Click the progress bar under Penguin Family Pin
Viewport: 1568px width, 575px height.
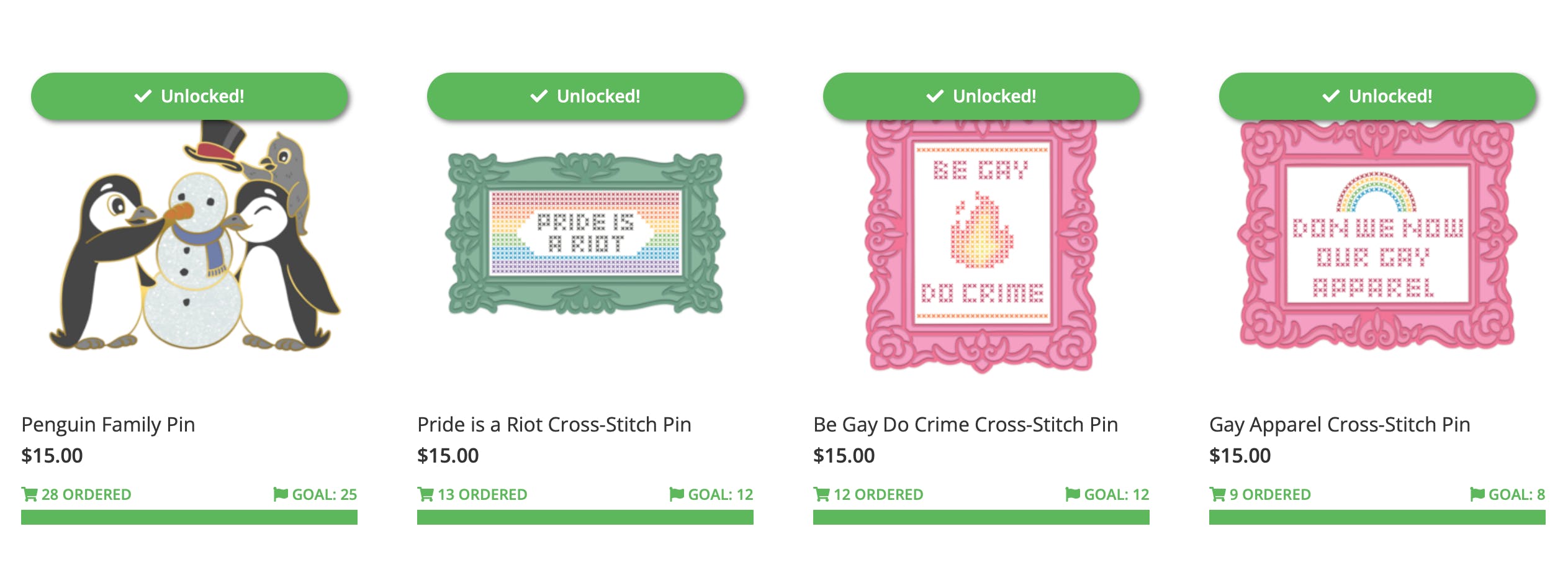point(189,517)
